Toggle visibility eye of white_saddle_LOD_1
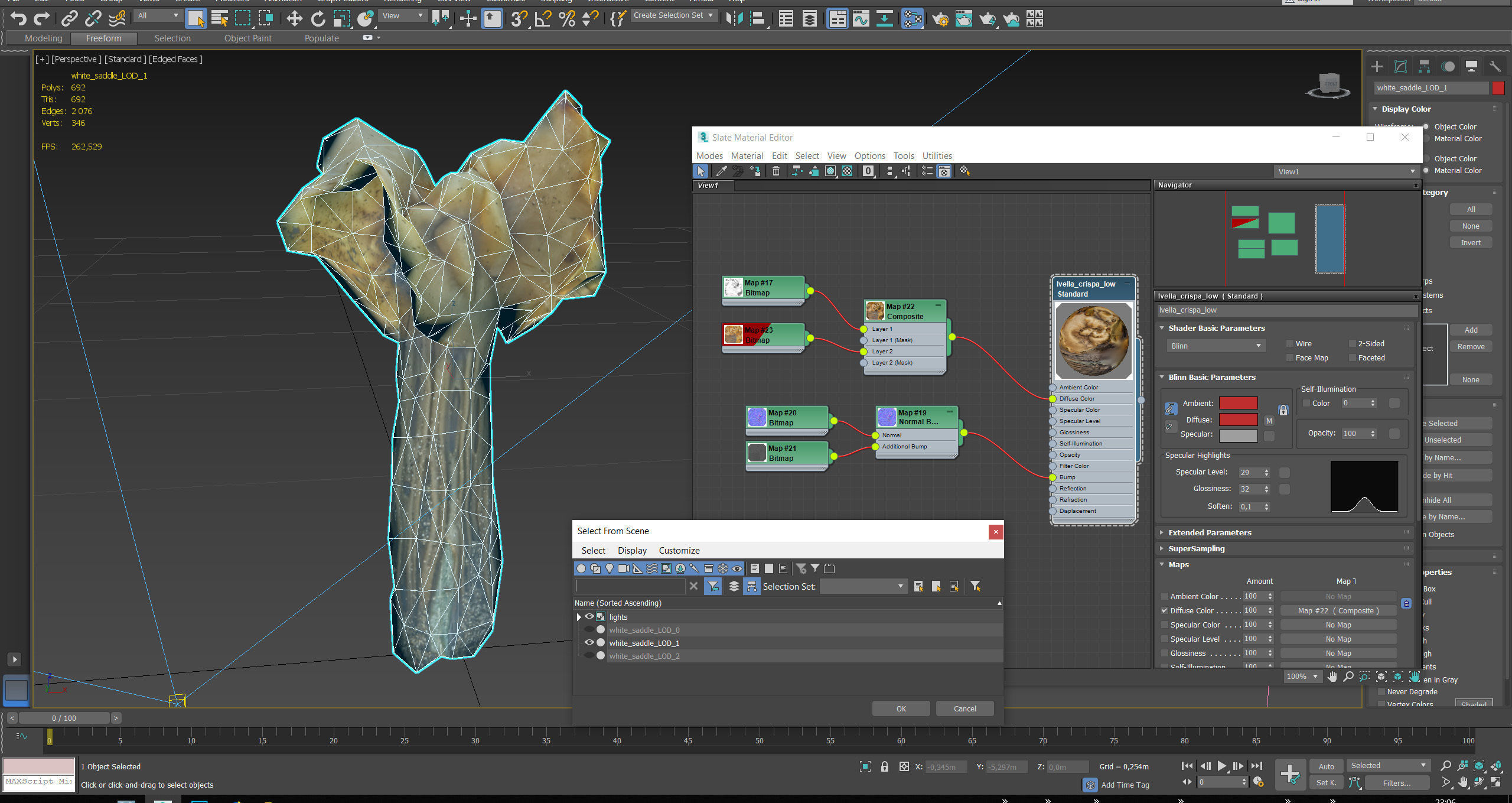The width and height of the screenshot is (1512, 803). tap(589, 642)
